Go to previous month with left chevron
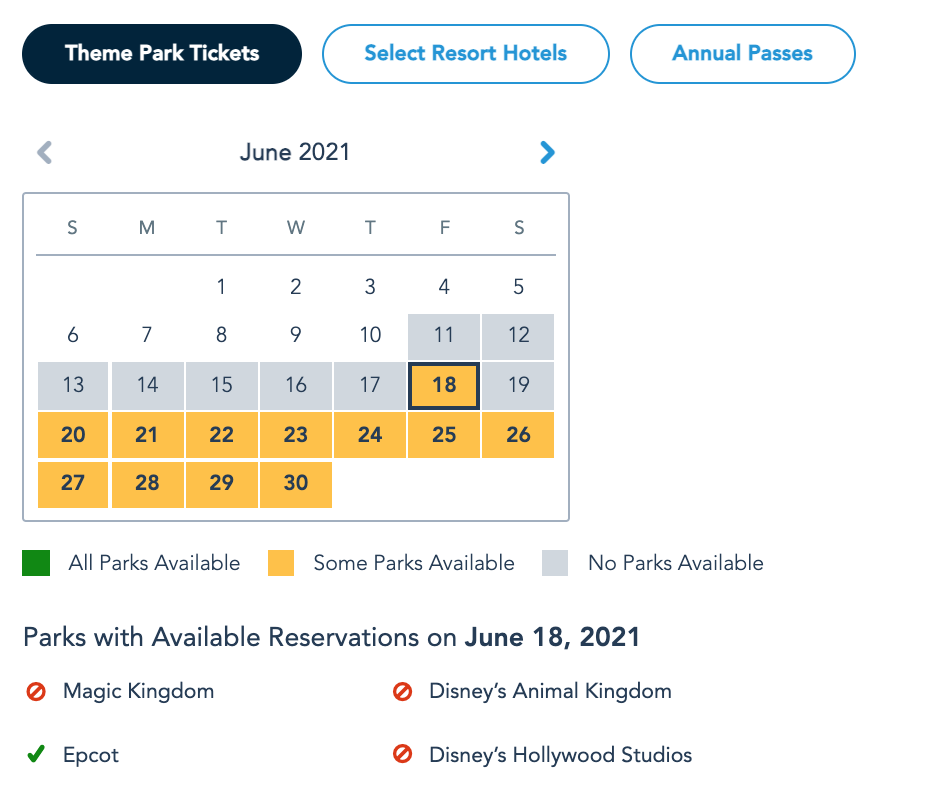 (x=44, y=153)
